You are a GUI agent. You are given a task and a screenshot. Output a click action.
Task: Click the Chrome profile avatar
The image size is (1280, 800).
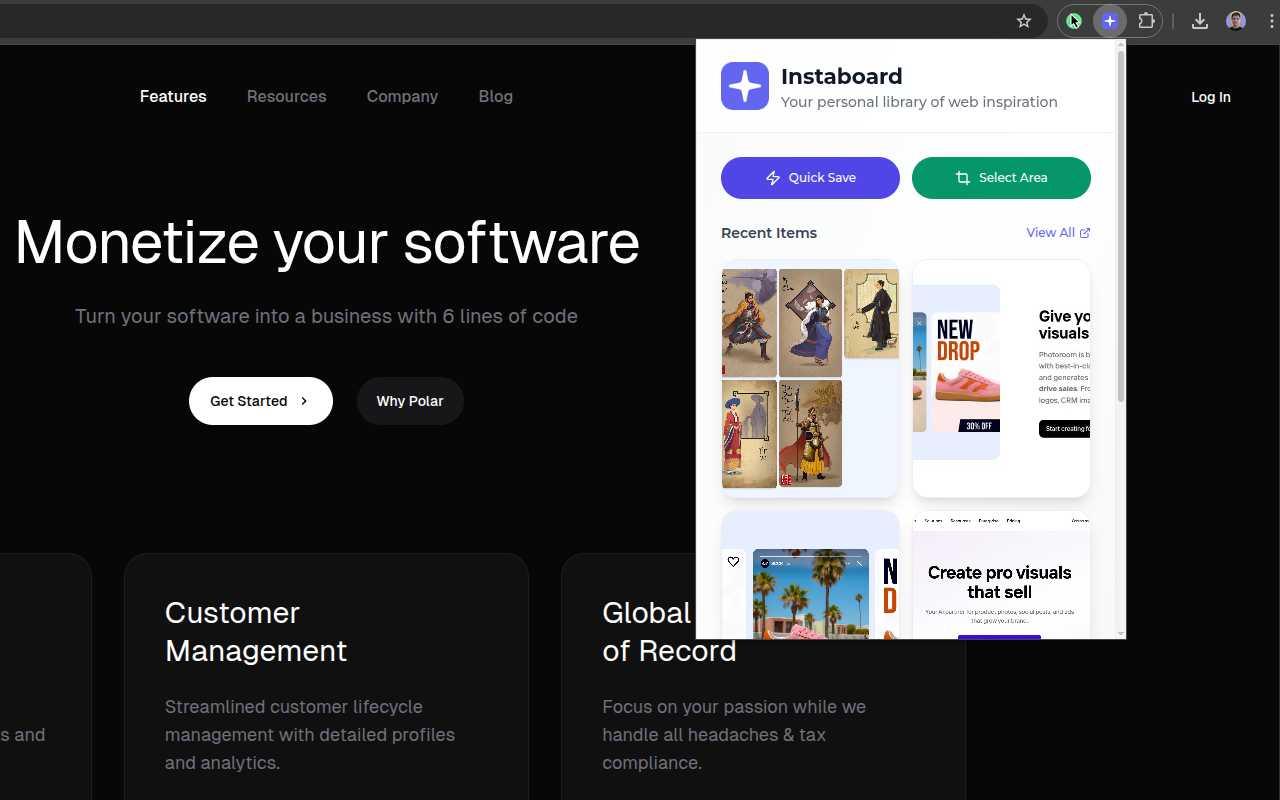(x=1236, y=21)
